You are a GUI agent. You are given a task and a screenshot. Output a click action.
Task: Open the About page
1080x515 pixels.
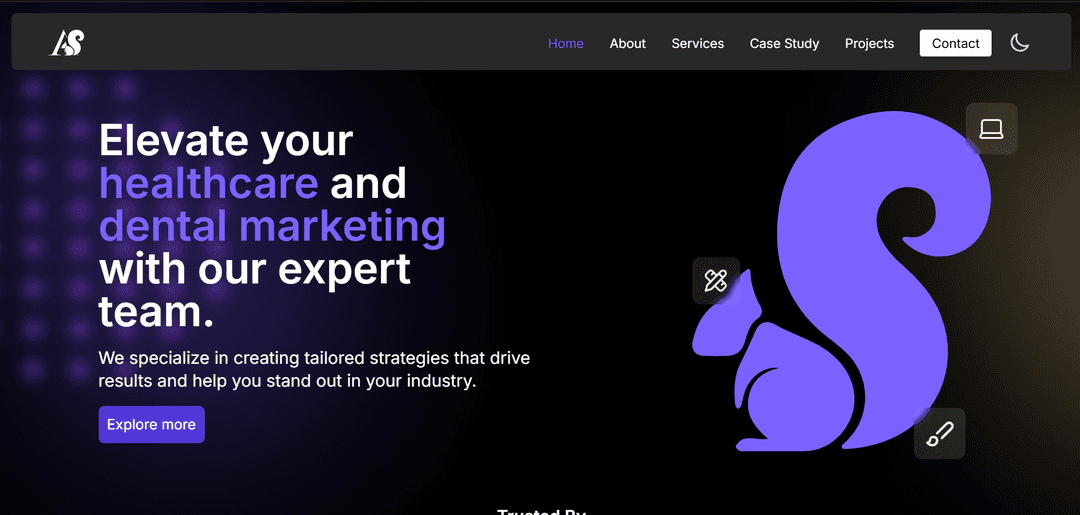click(628, 43)
